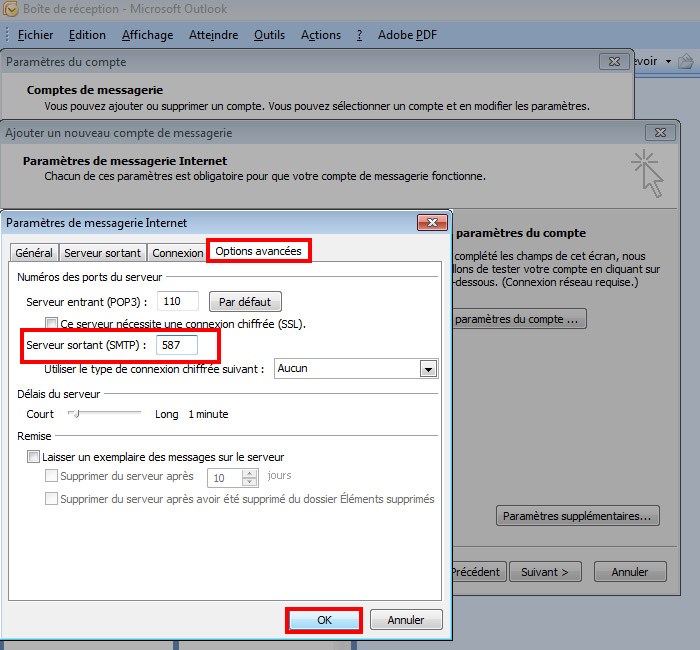
Task: Click the Suivant > button
Action: (545, 572)
